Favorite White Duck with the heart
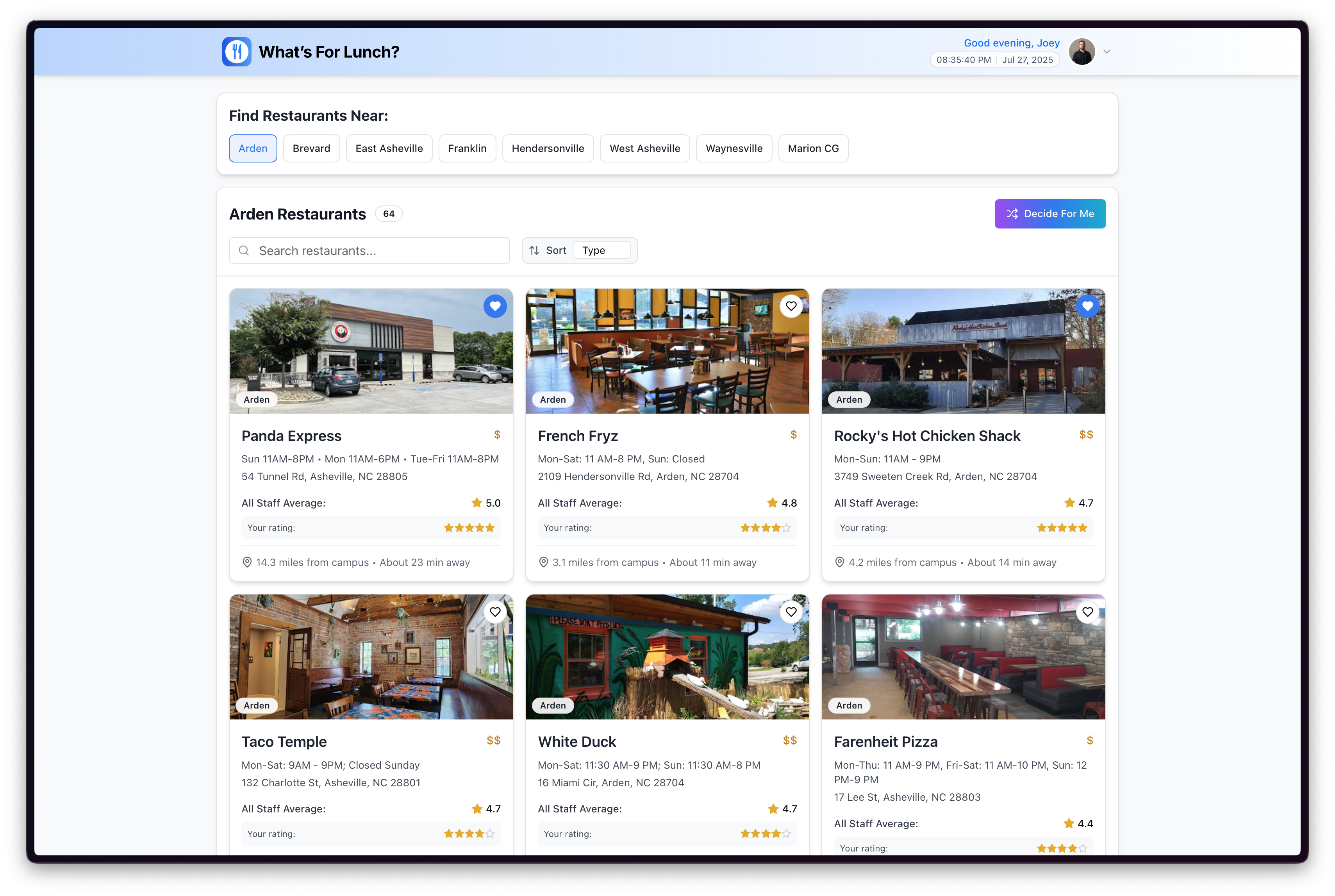Viewport: 1335px width, 896px height. [x=791, y=612]
